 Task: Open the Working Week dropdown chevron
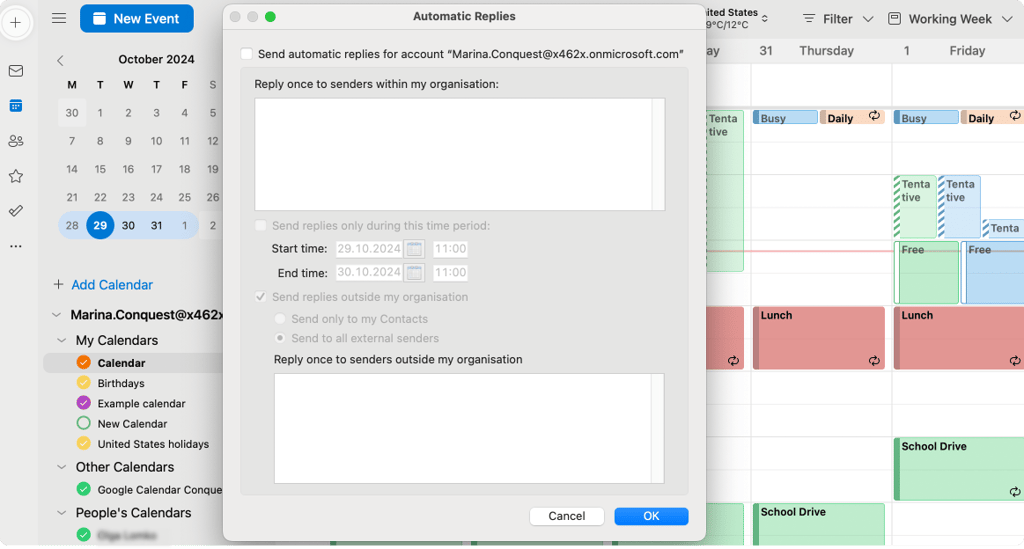[1007, 19]
